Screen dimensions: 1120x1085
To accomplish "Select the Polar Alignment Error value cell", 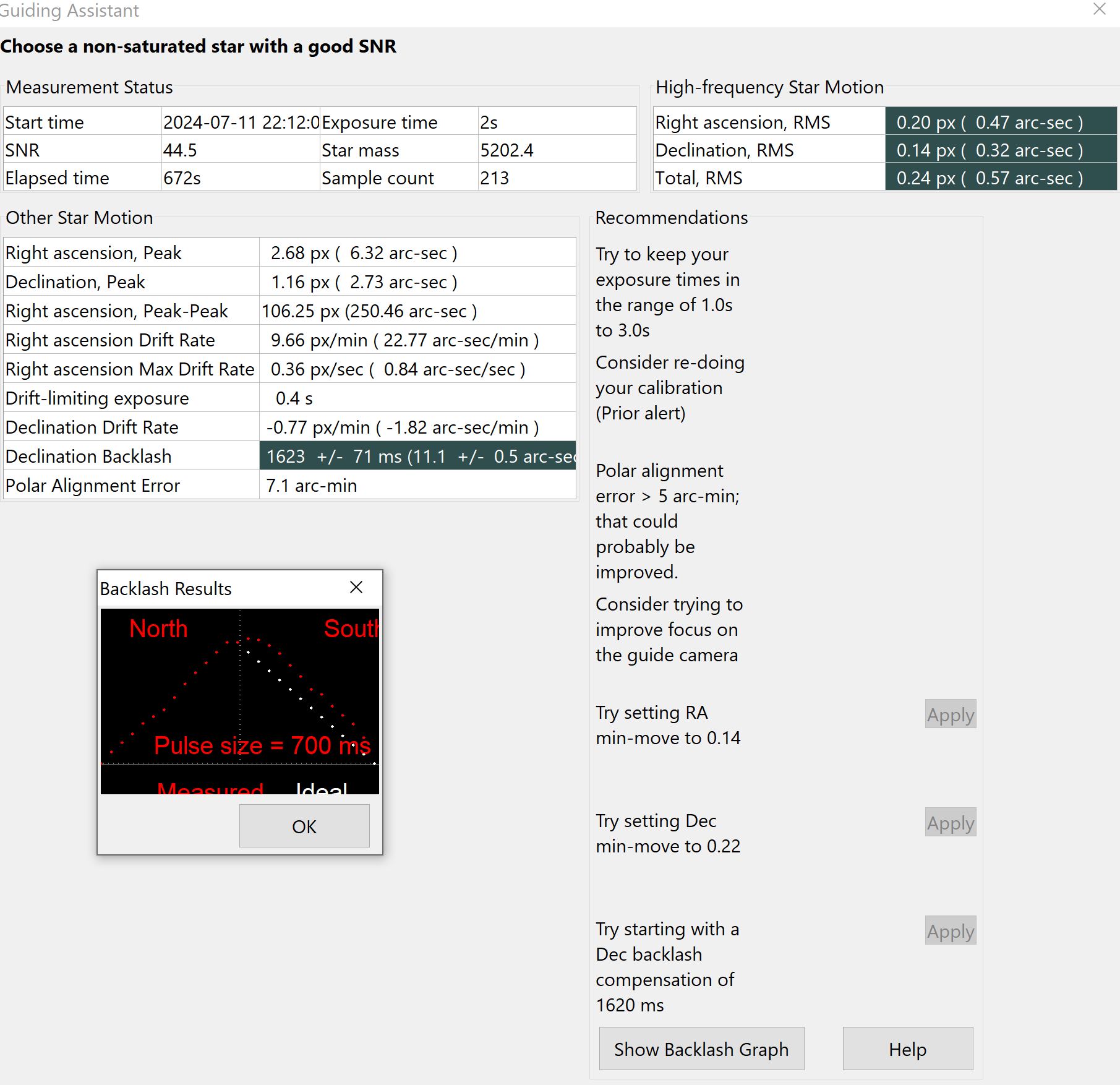I will 417,485.
